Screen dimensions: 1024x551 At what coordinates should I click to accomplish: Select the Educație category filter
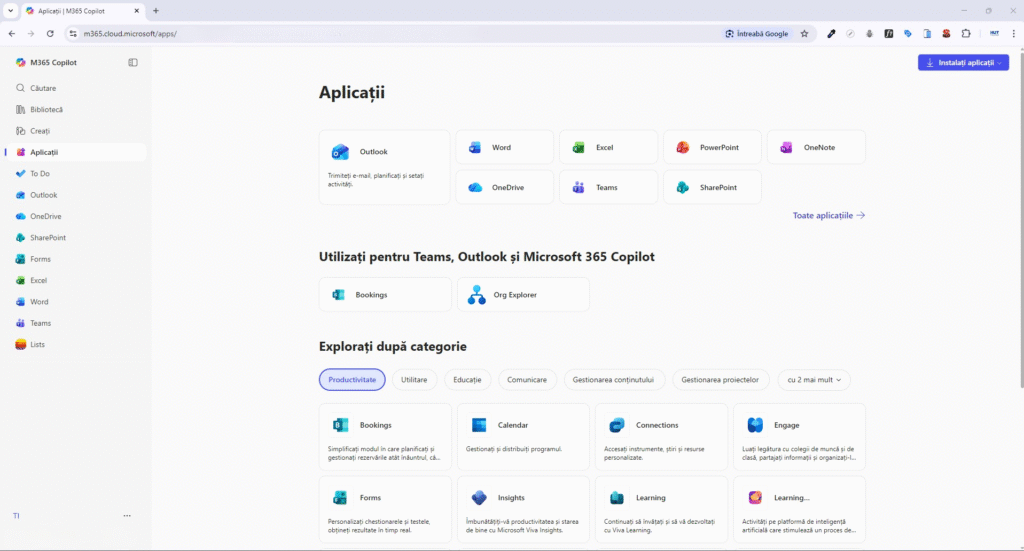tap(467, 380)
